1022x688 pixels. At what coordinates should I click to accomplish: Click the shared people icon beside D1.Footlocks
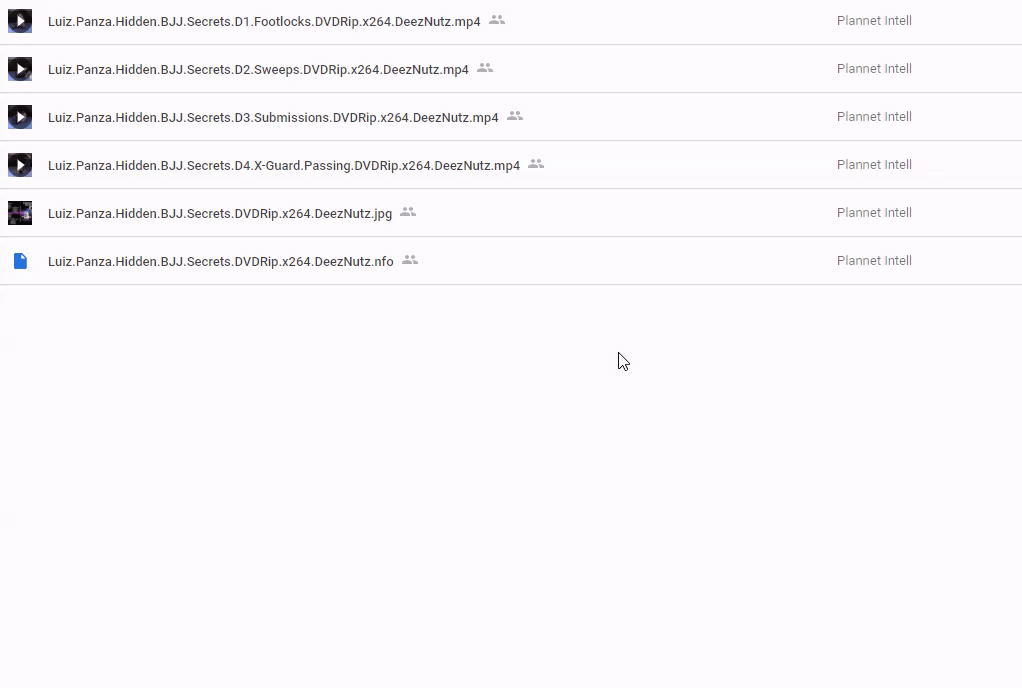pyautogui.click(x=497, y=20)
